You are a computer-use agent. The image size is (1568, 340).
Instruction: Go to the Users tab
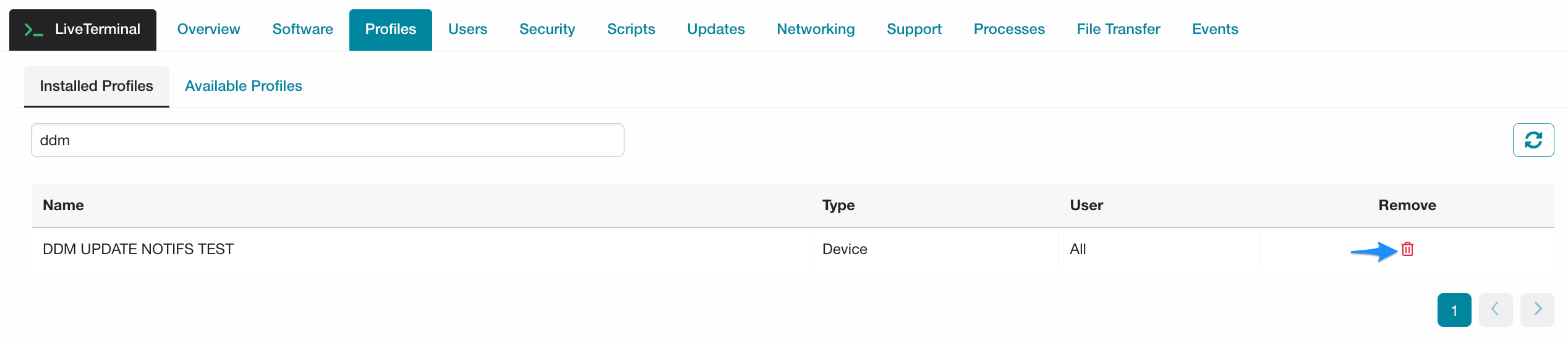click(x=467, y=30)
